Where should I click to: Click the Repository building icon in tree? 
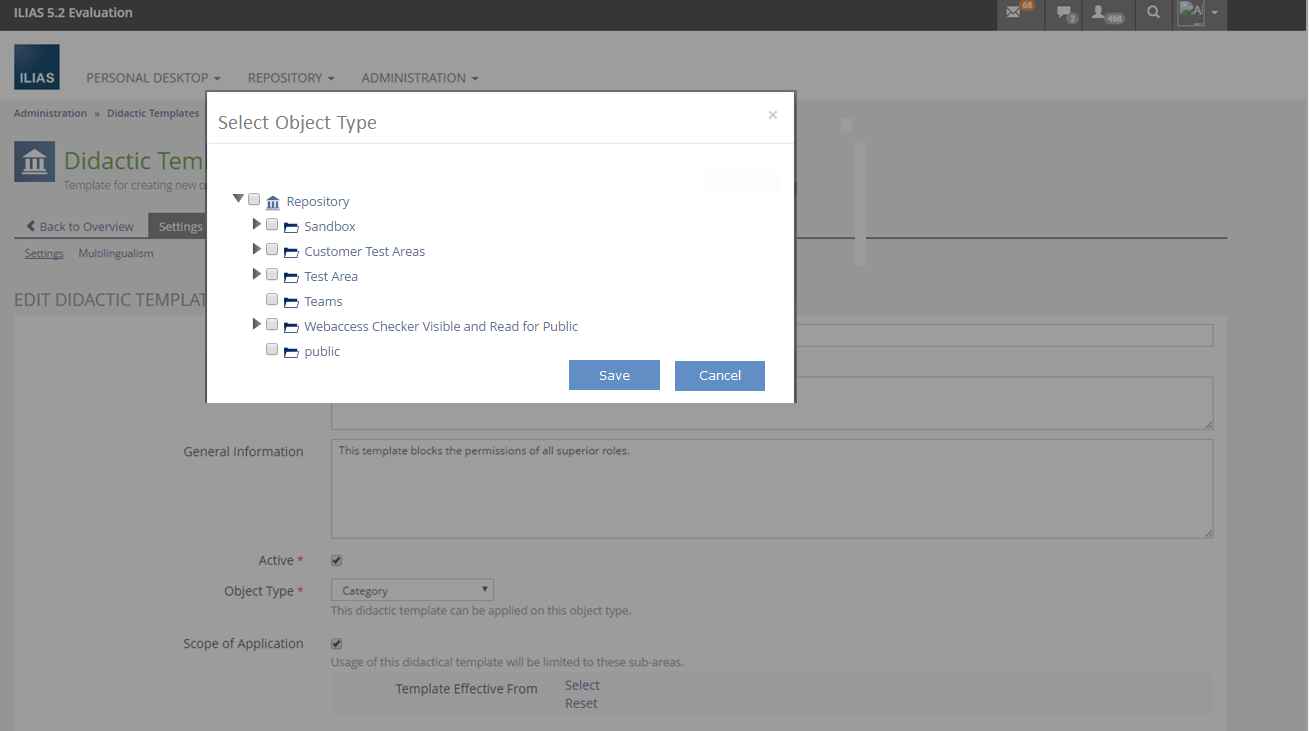click(x=273, y=202)
